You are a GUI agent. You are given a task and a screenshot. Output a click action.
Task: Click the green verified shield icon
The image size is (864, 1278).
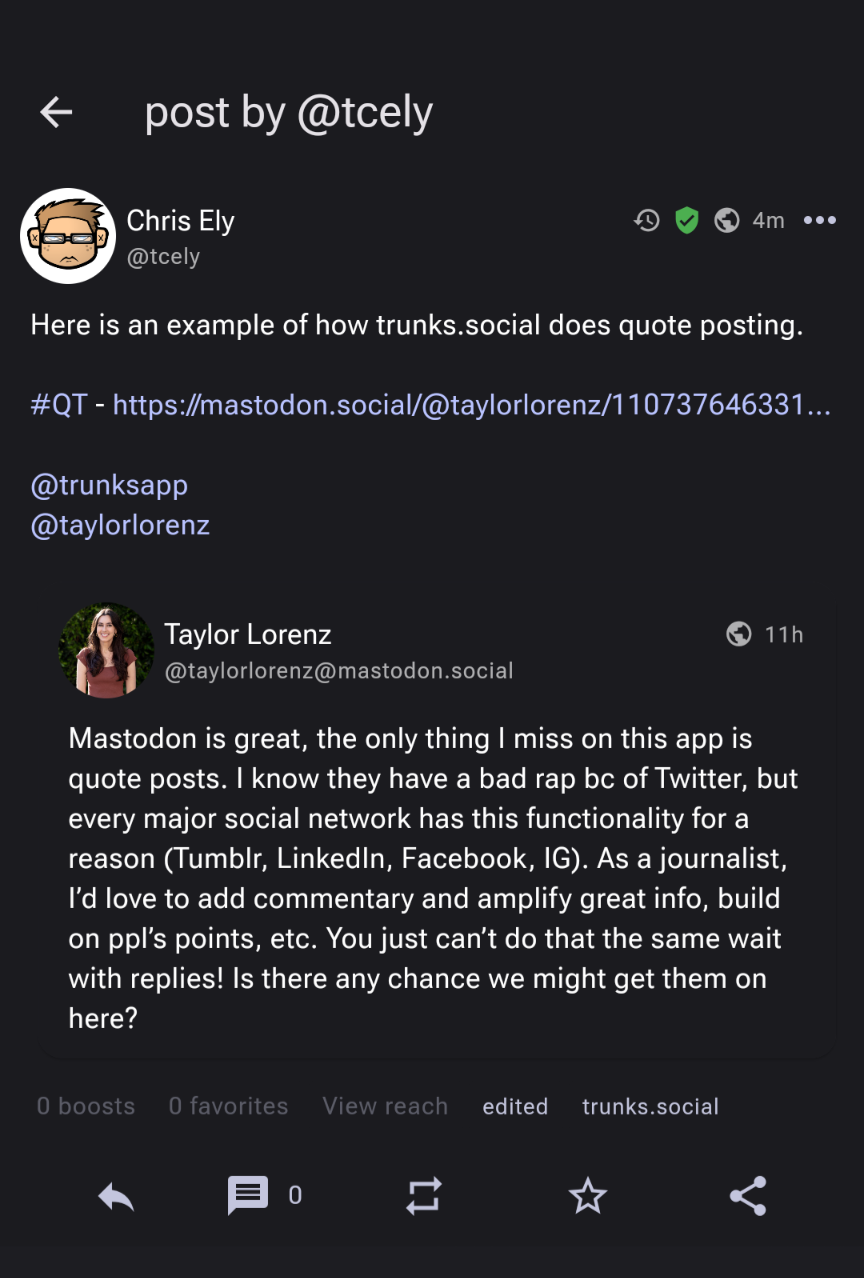686,220
